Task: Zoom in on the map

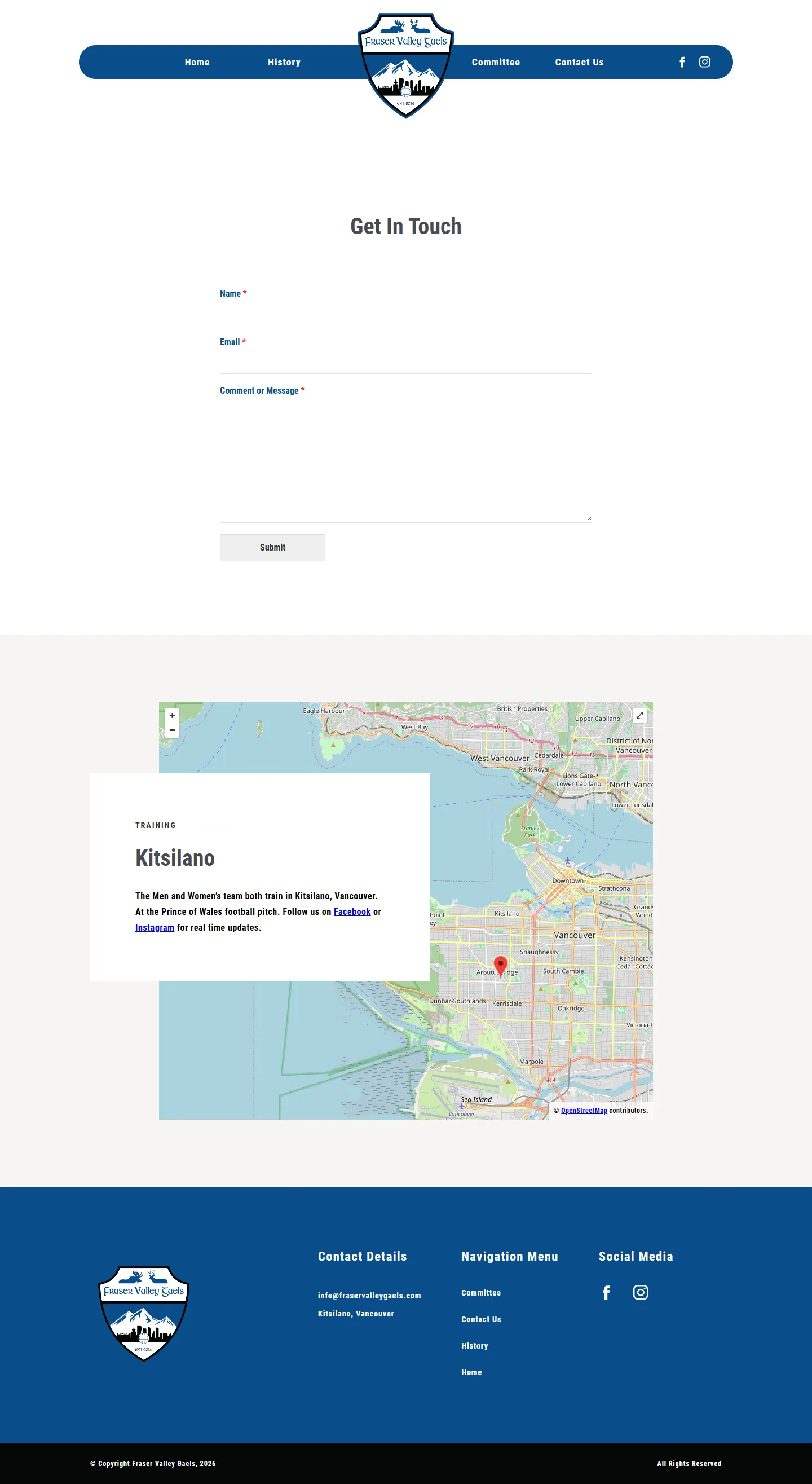Action: [x=172, y=716]
